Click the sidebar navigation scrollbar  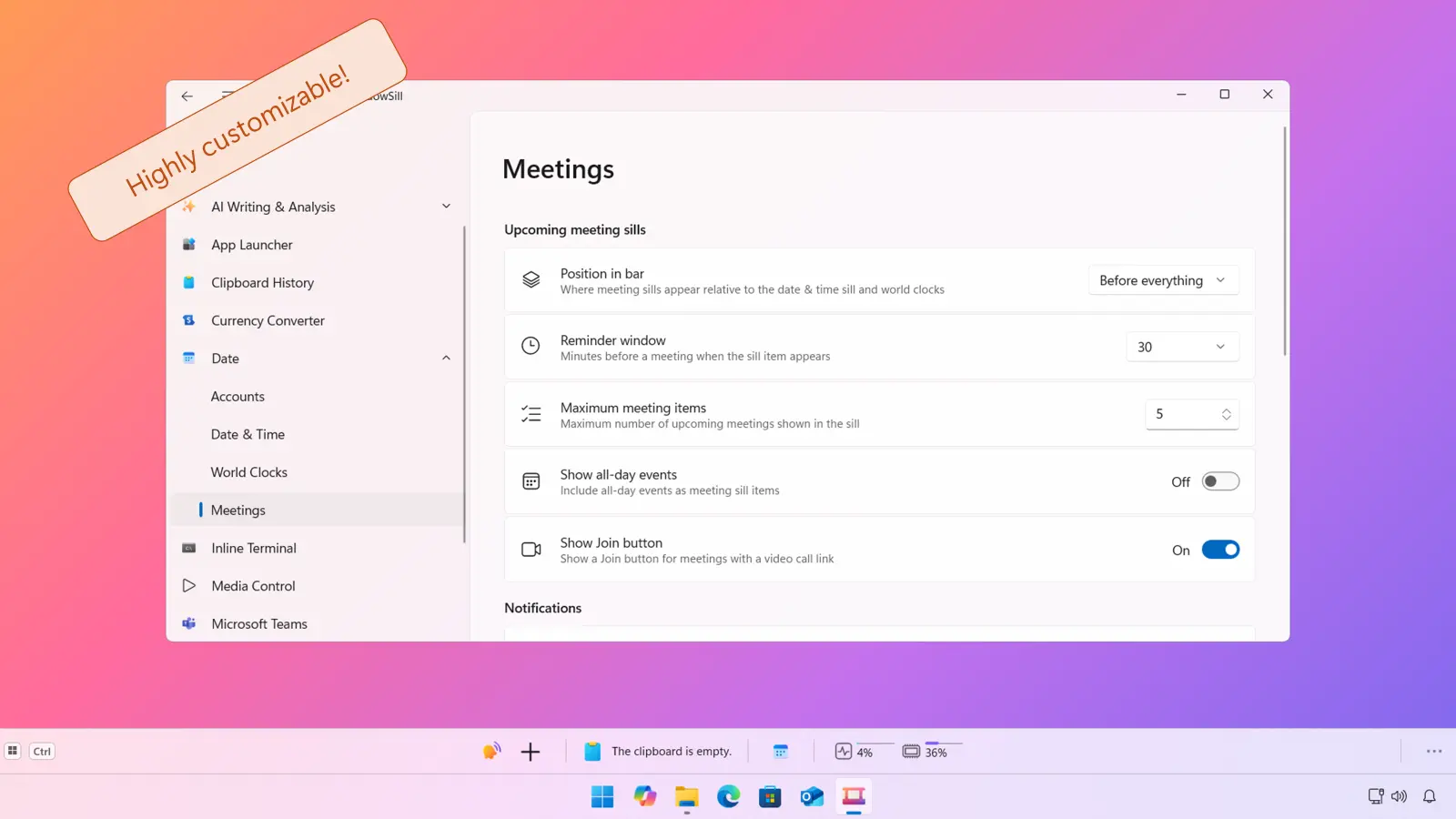(x=464, y=384)
